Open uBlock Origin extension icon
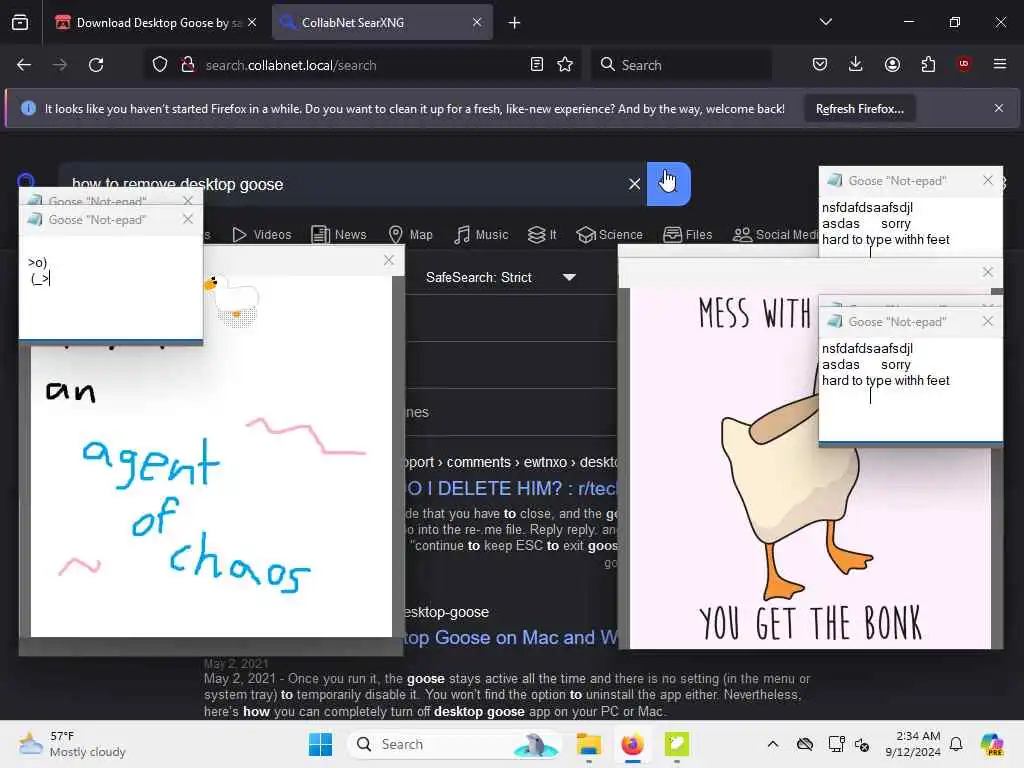1024x768 pixels. 964,64
